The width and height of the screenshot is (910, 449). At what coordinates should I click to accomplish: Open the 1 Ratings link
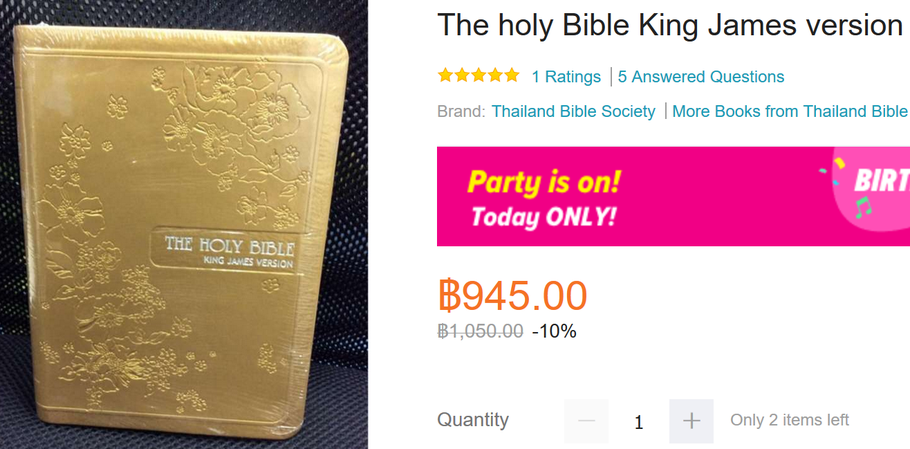click(x=566, y=77)
